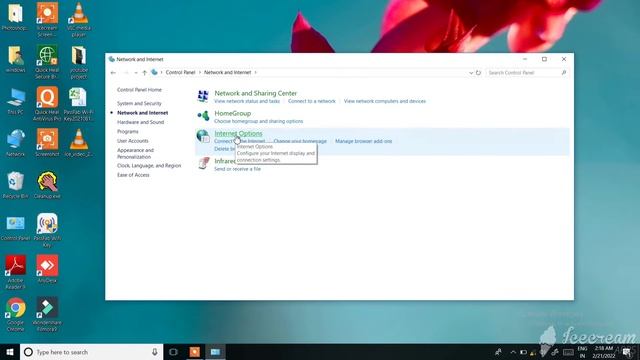This screenshot has width=640, height=360.
Task: Open Screenshot desktop shortcut
Action: tap(47, 143)
